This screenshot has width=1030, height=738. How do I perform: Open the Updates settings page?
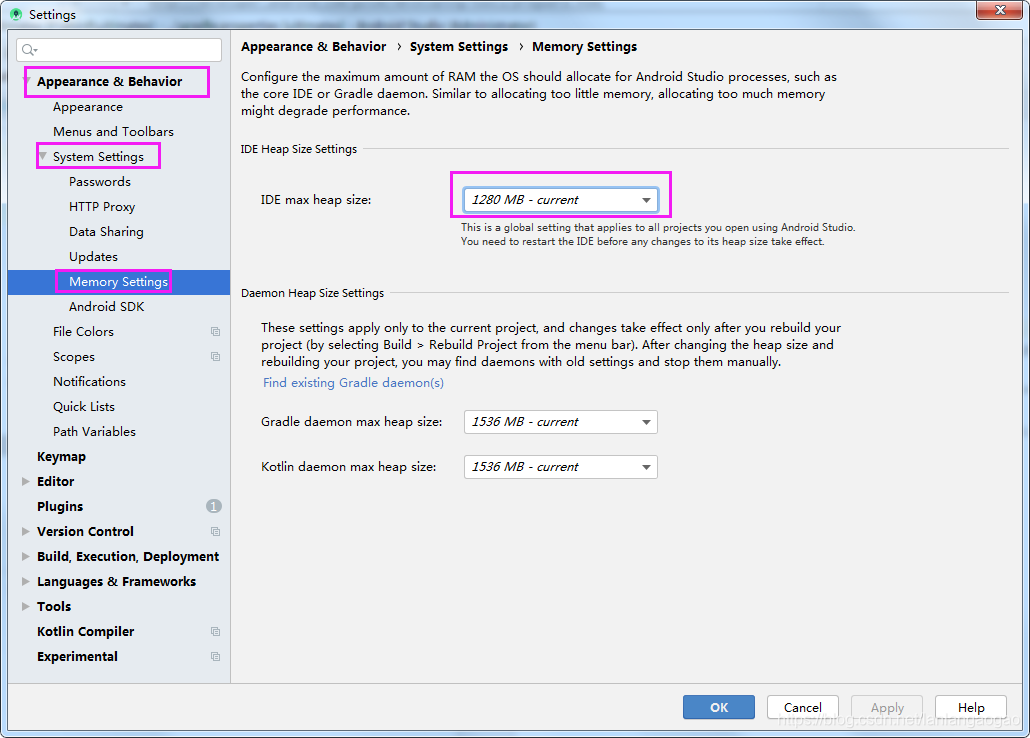click(93, 256)
